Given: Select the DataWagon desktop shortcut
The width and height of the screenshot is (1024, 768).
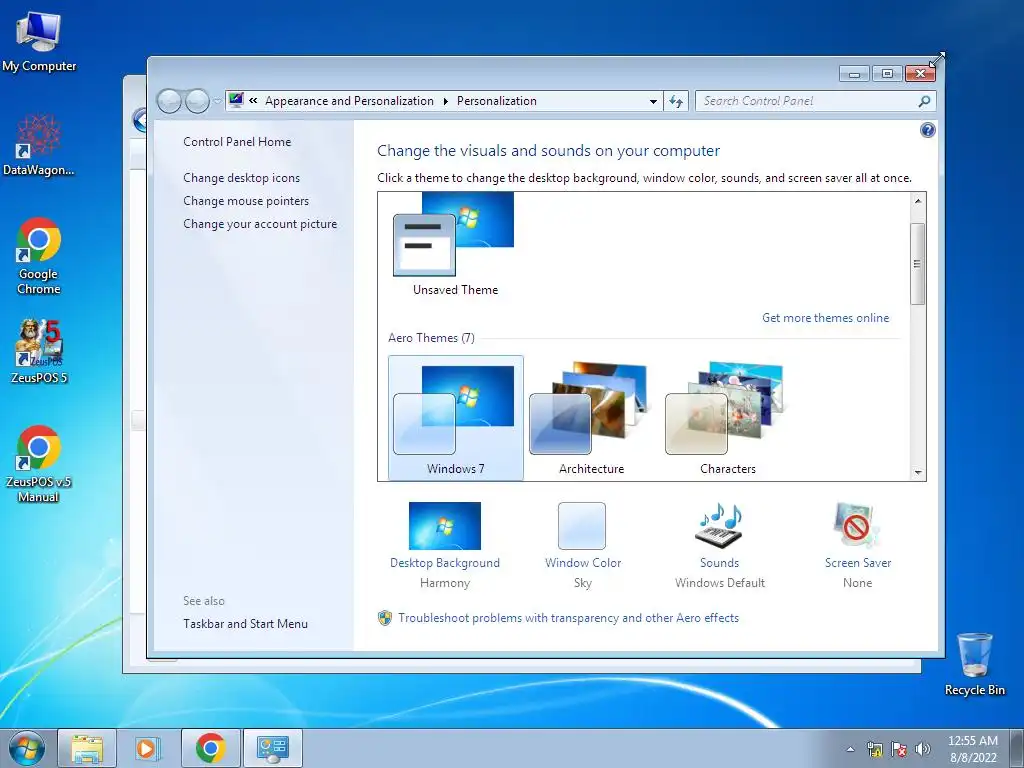Looking at the screenshot, I should pos(39,145).
